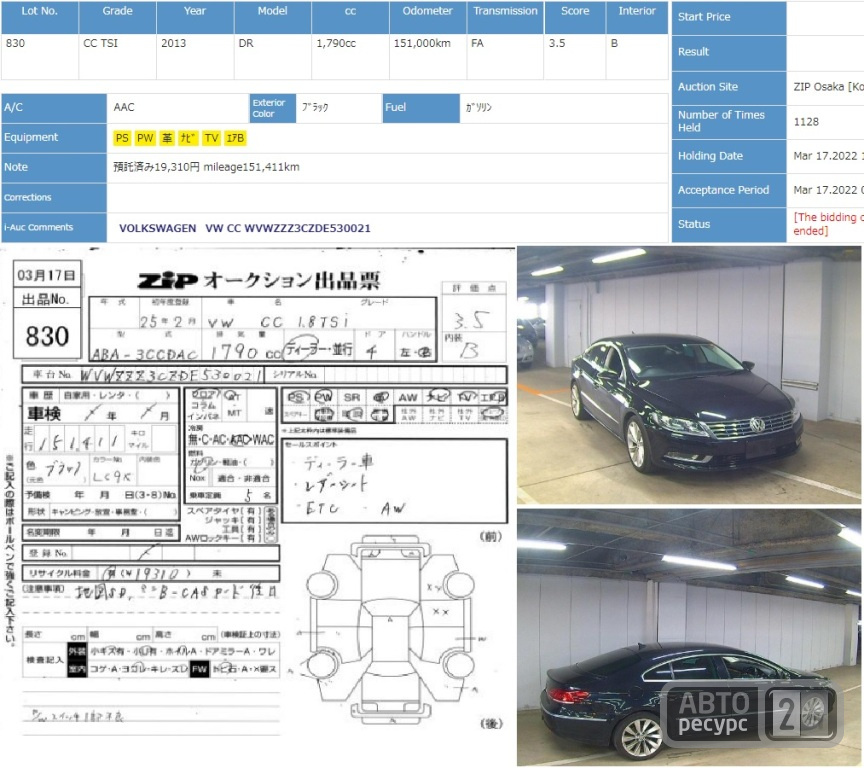
Task: Select the VOLKSWAGEN VW CC VIN comment text
Action: click(x=245, y=228)
